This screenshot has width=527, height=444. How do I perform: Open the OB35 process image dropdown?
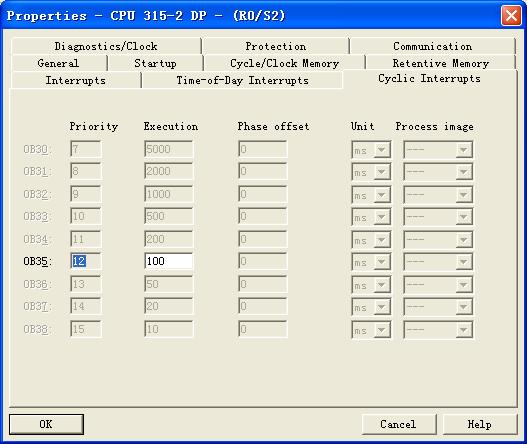pyautogui.click(x=438, y=262)
